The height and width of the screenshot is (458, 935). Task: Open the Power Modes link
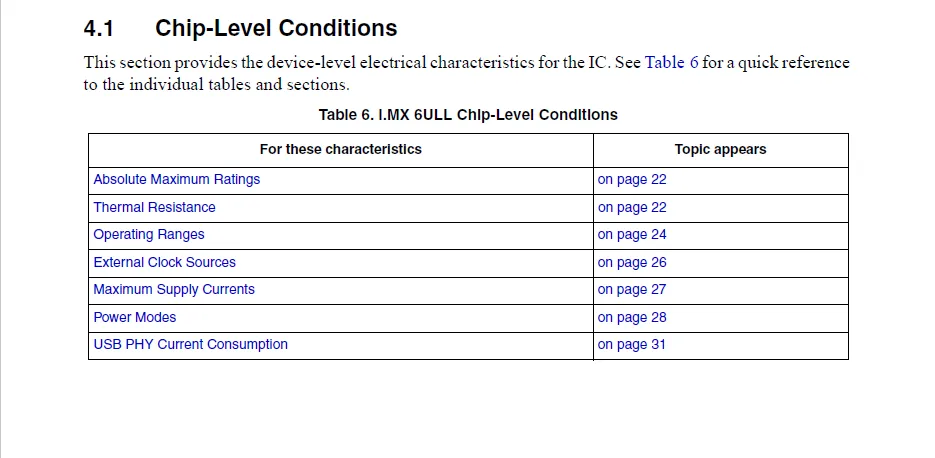click(135, 317)
